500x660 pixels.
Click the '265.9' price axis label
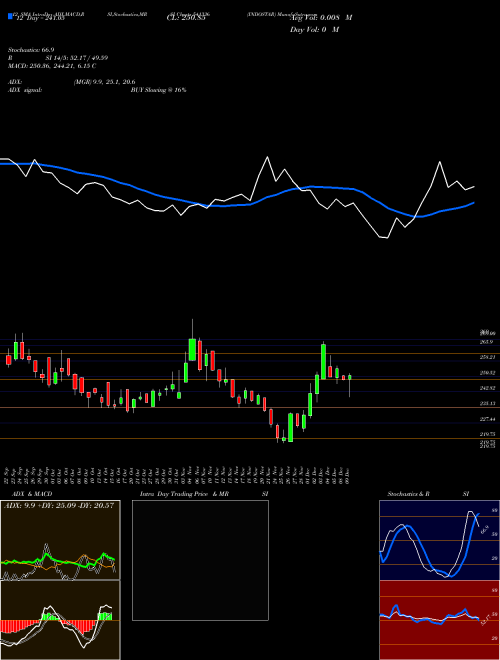(486, 342)
